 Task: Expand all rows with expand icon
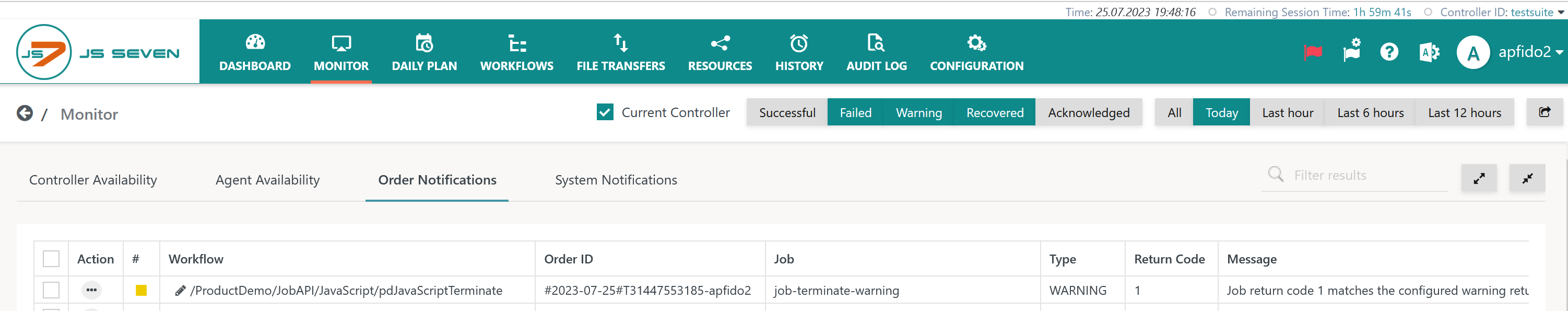pos(1479,178)
